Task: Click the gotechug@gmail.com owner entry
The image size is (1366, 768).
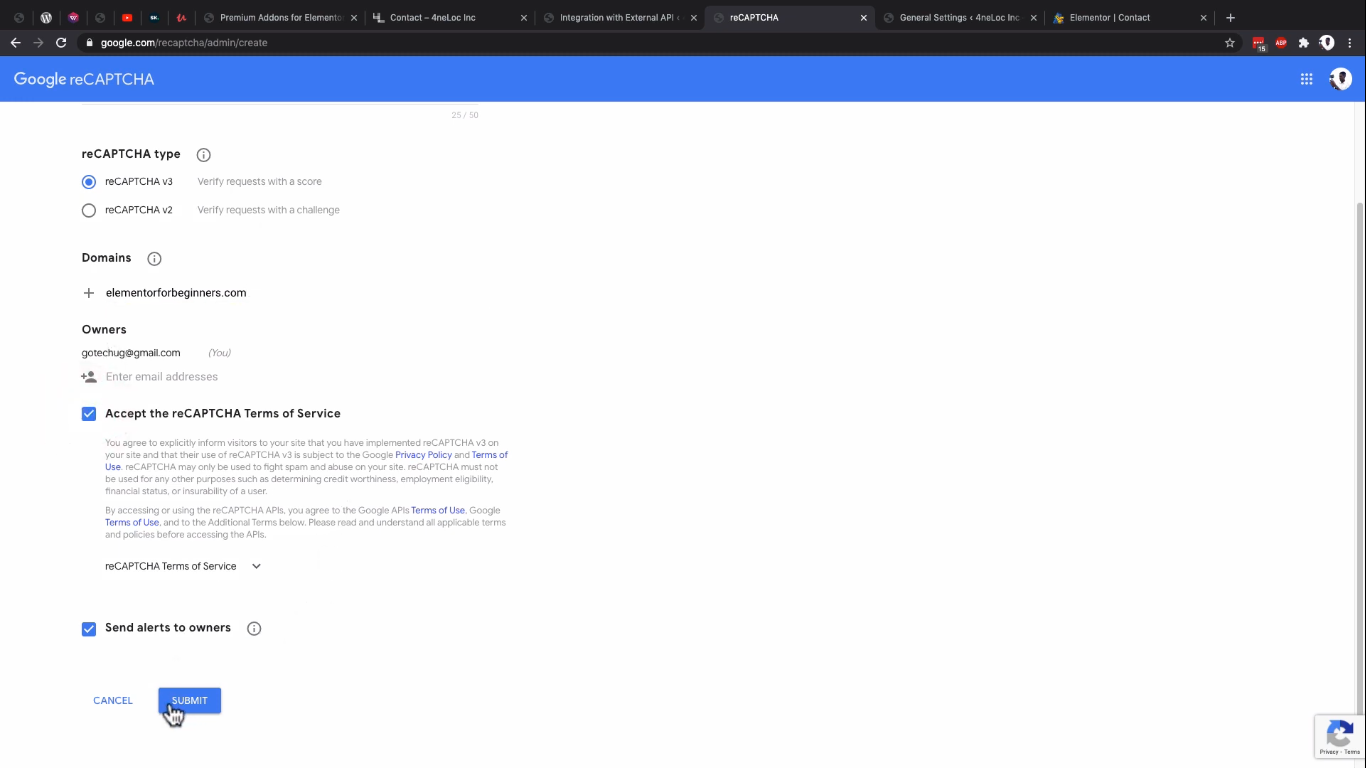Action: coord(131,353)
